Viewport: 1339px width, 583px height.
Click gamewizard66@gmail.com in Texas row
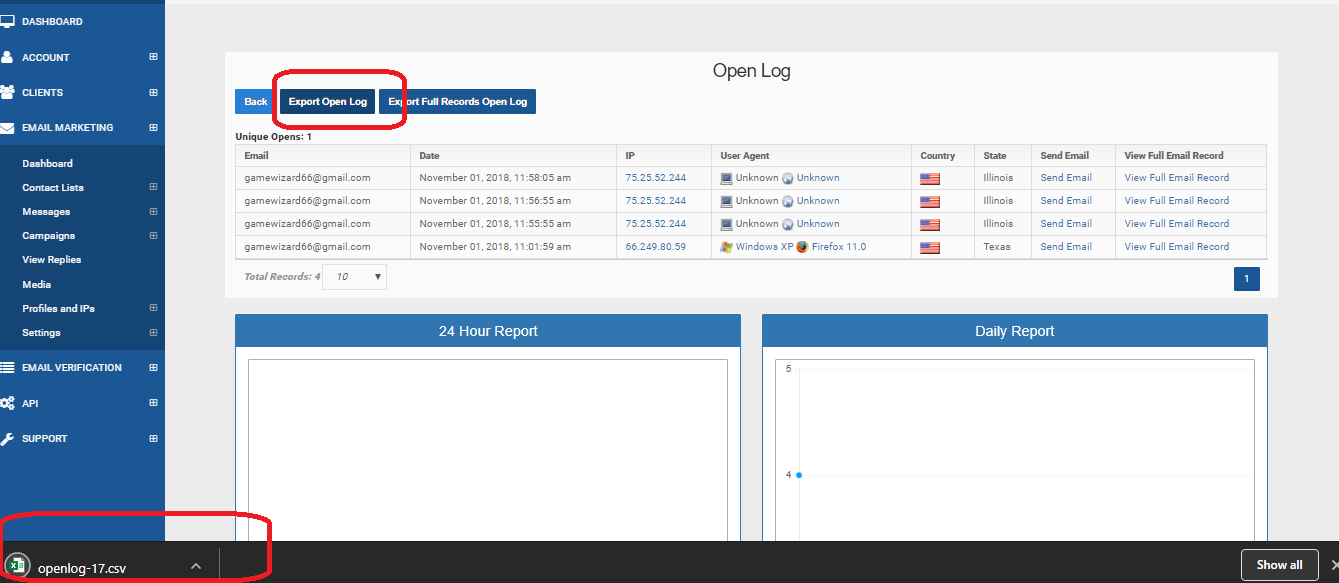(x=307, y=247)
